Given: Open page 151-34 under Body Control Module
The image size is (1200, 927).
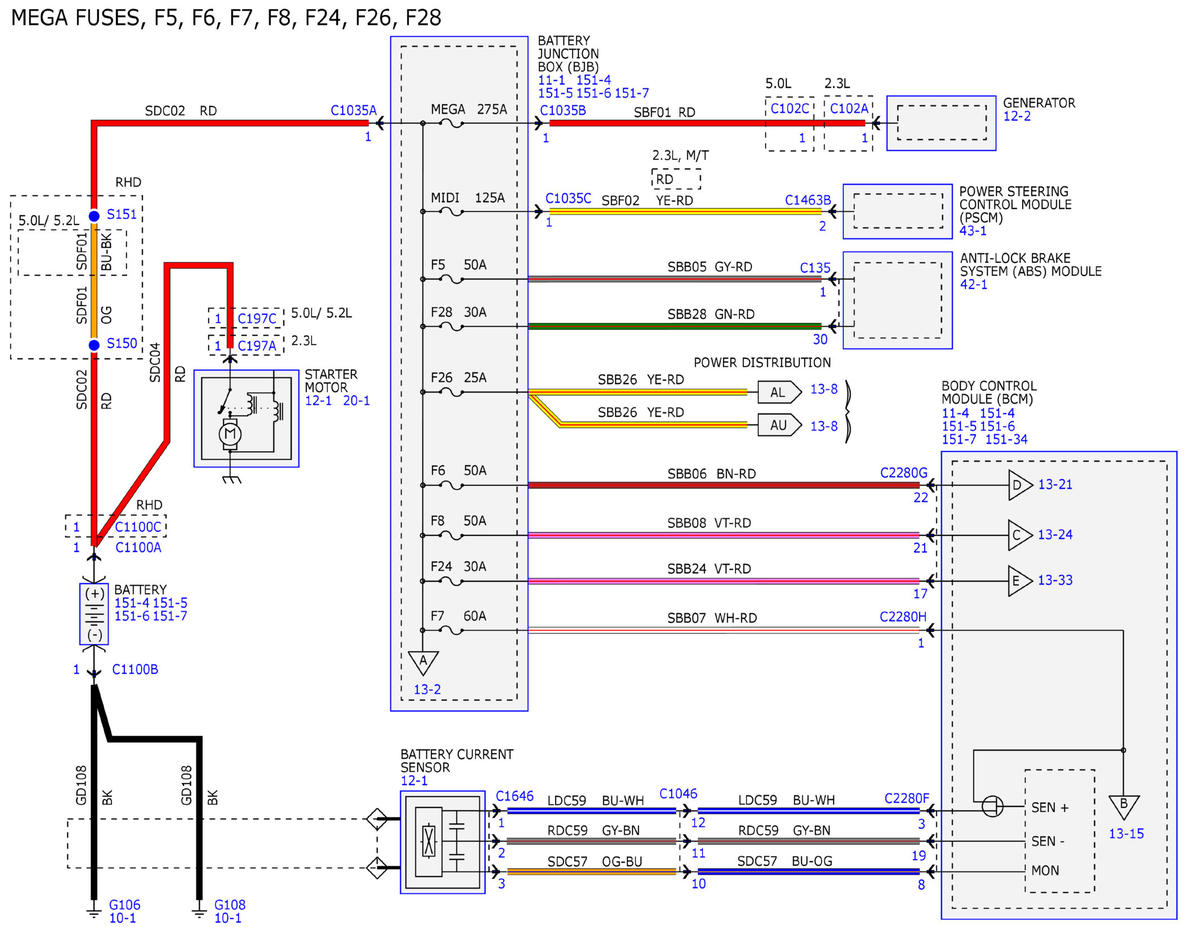Looking at the screenshot, I should 1008,439.
